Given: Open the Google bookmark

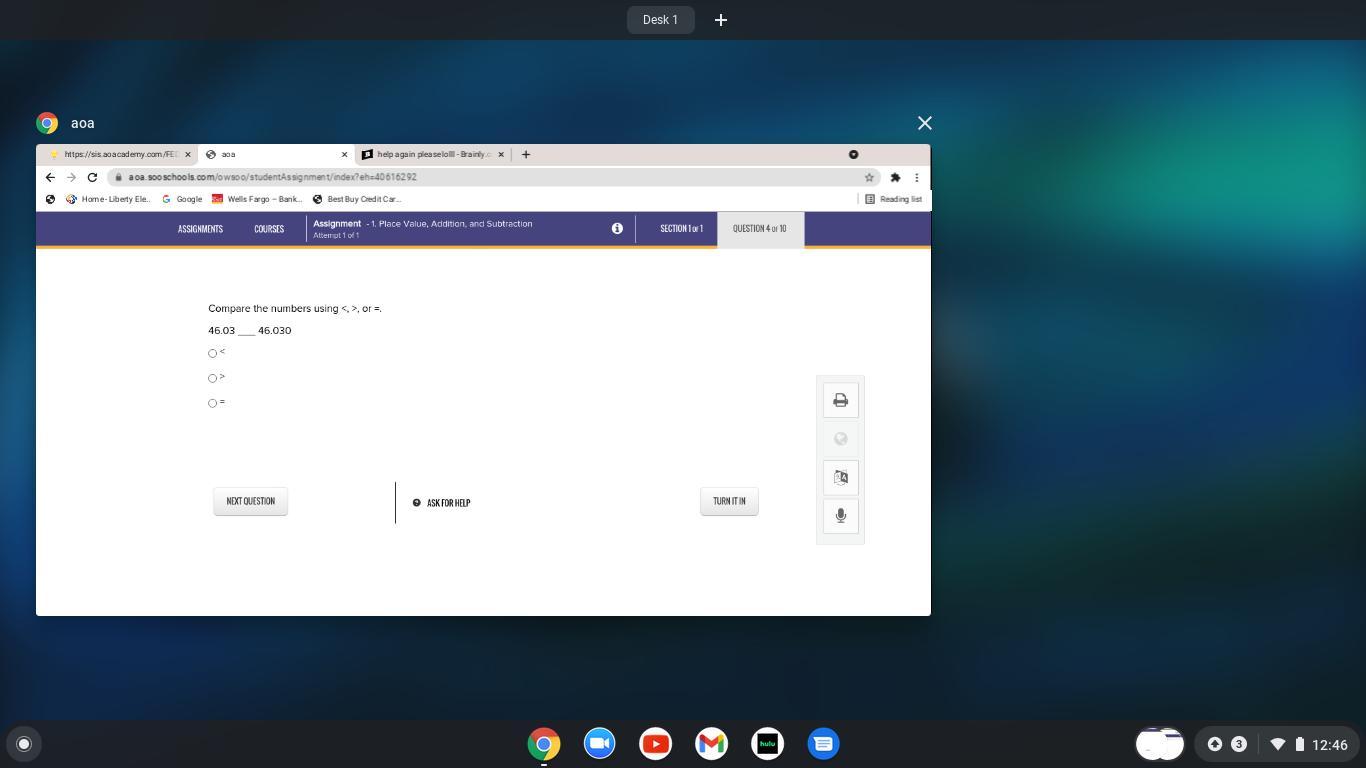Looking at the screenshot, I should tap(182, 199).
